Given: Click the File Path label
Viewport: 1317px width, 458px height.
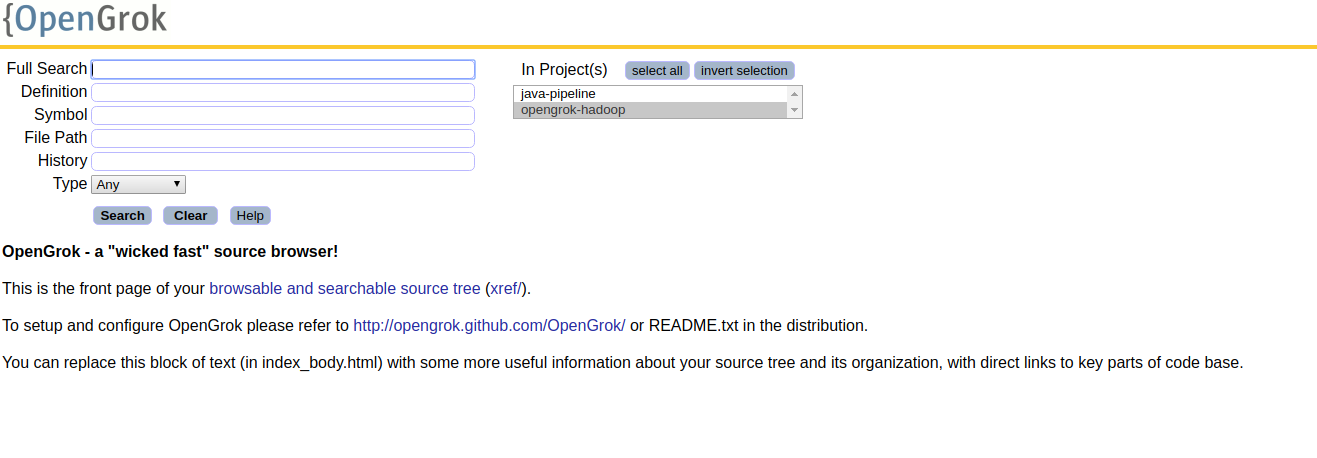Looking at the screenshot, I should tap(56, 138).
